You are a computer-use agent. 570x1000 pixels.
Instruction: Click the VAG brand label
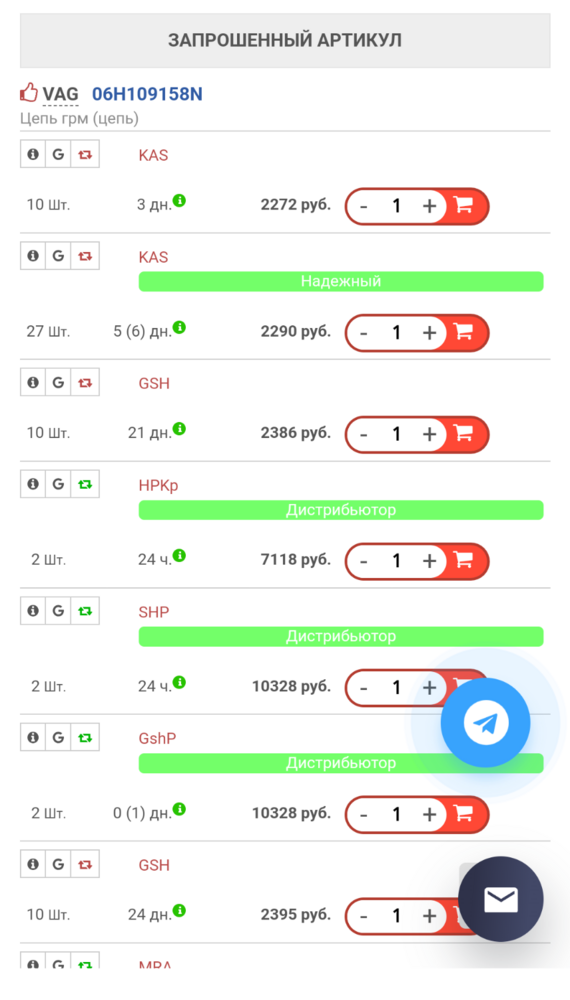(x=61, y=94)
